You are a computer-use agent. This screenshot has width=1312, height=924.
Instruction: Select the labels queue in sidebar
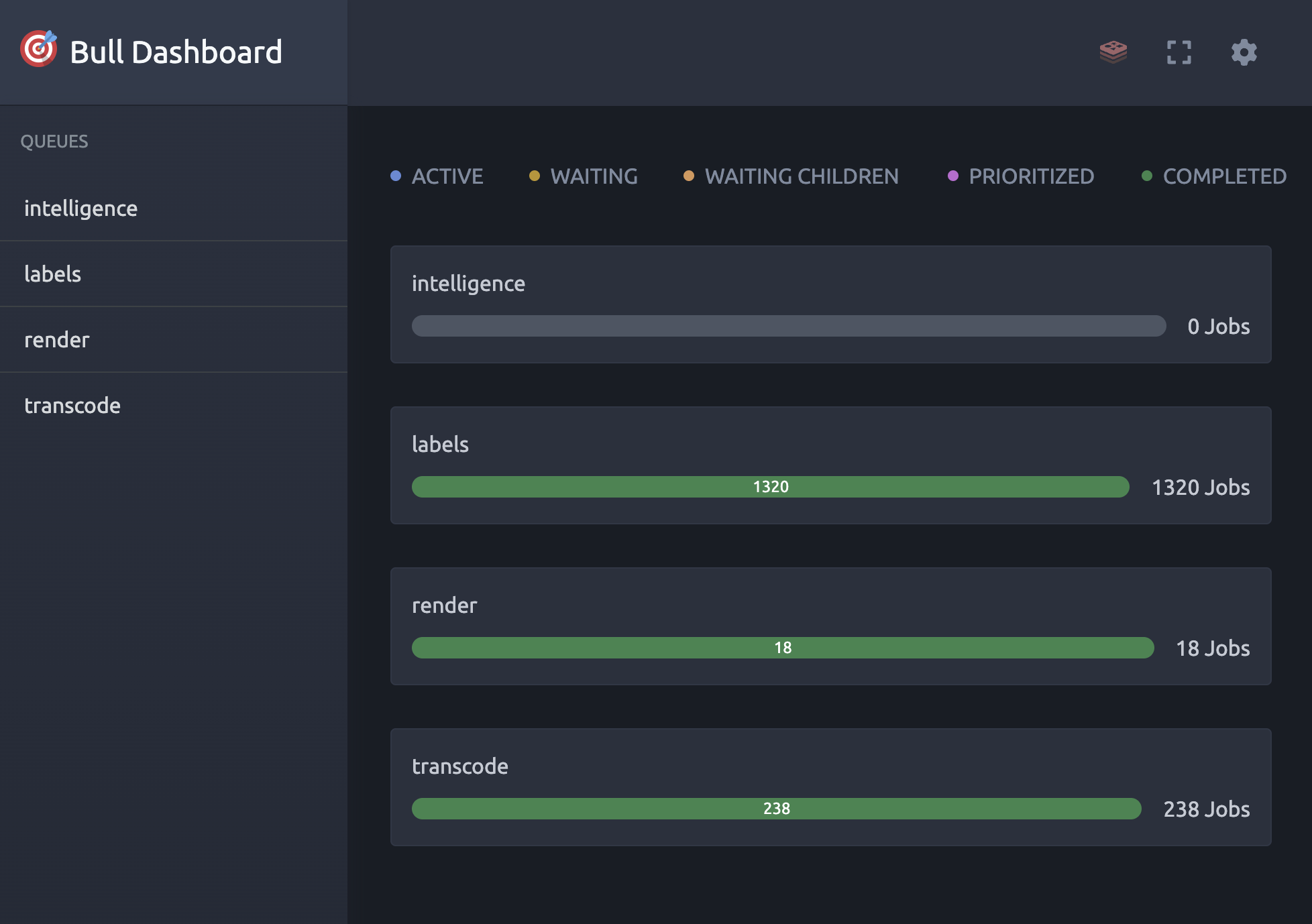[x=52, y=274]
